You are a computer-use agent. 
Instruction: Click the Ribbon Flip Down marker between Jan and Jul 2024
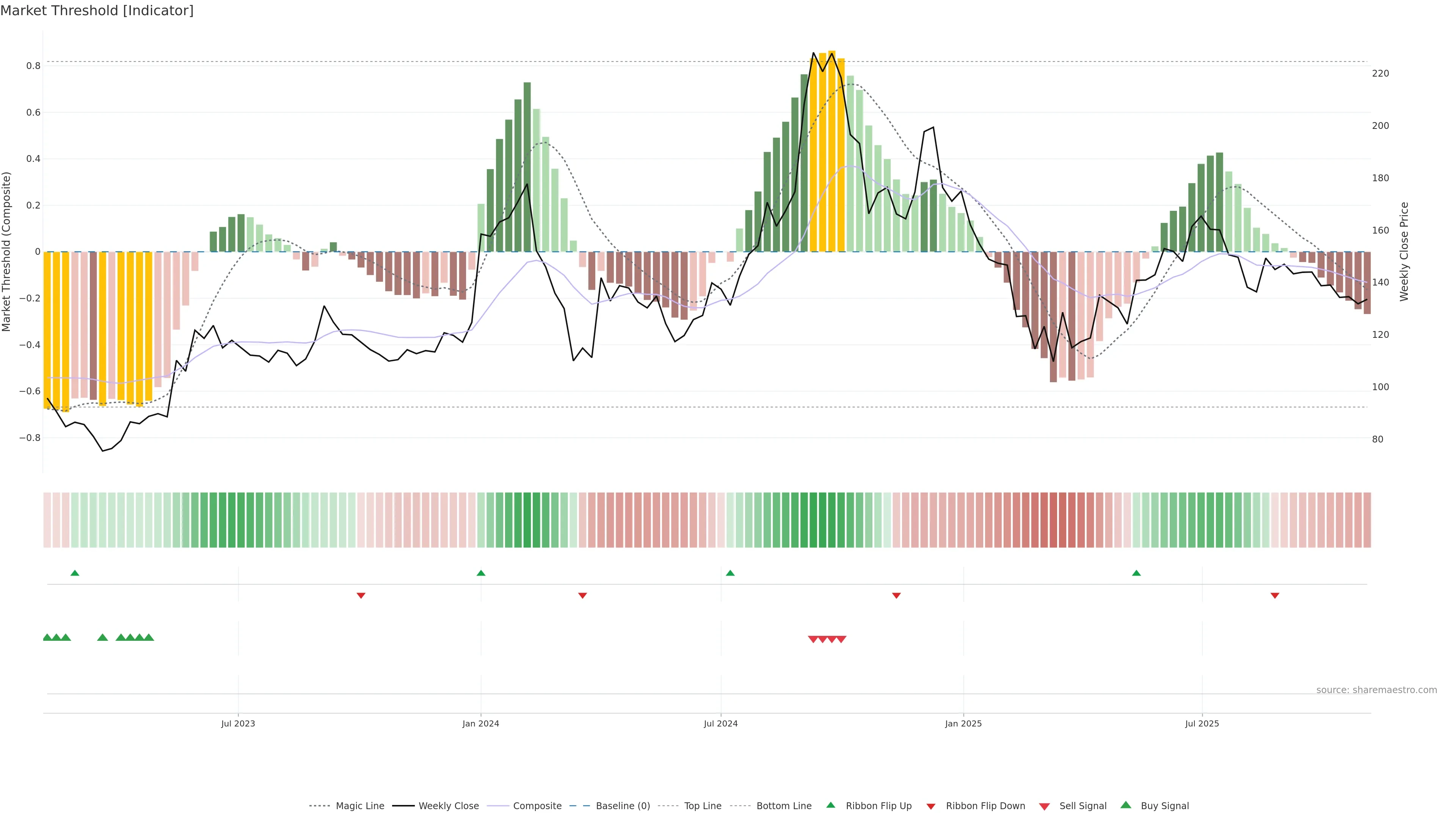pyautogui.click(x=583, y=595)
